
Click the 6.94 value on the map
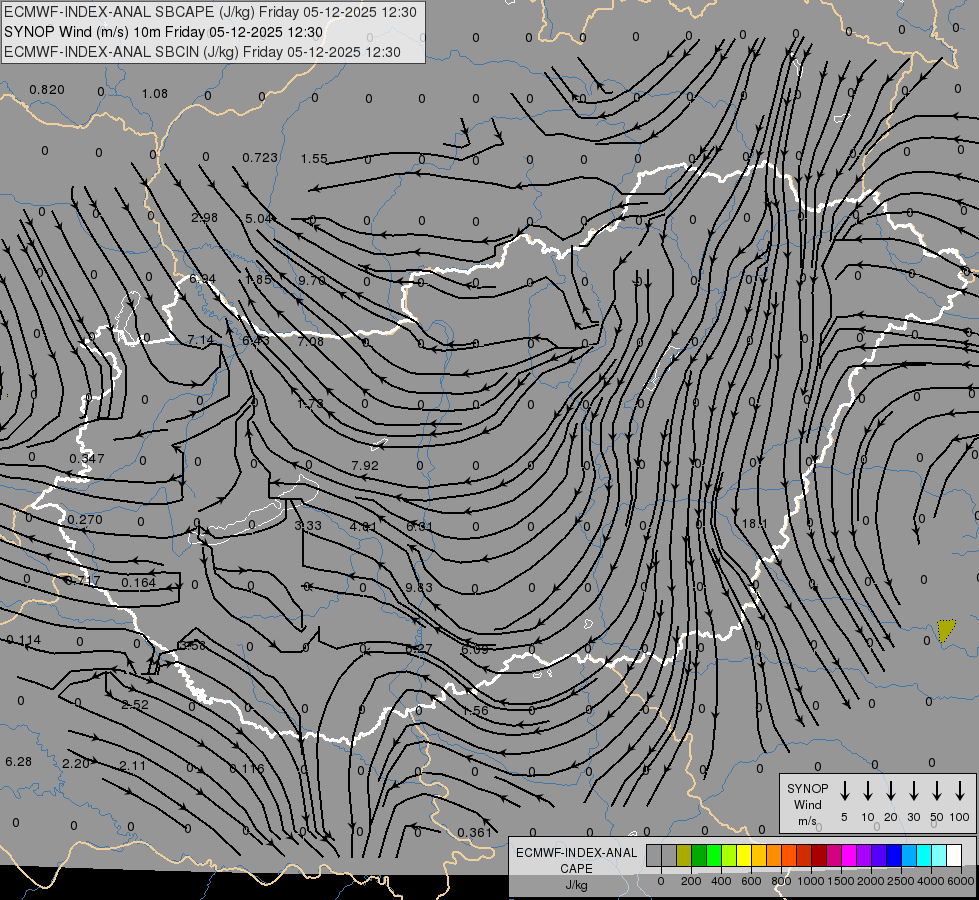(202, 279)
